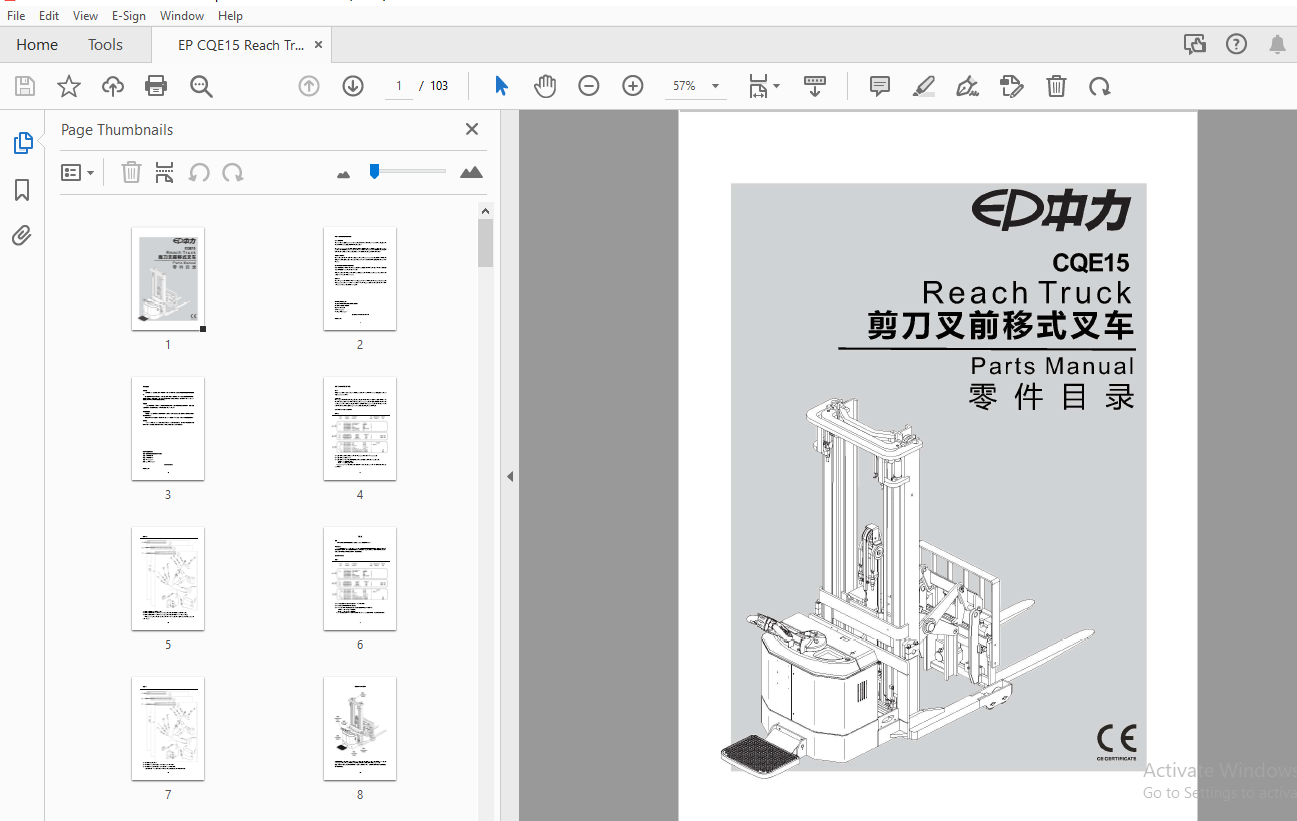Select page 5 thumbnail
This screenshot has height=821, width=1297.
coord(168,579)
